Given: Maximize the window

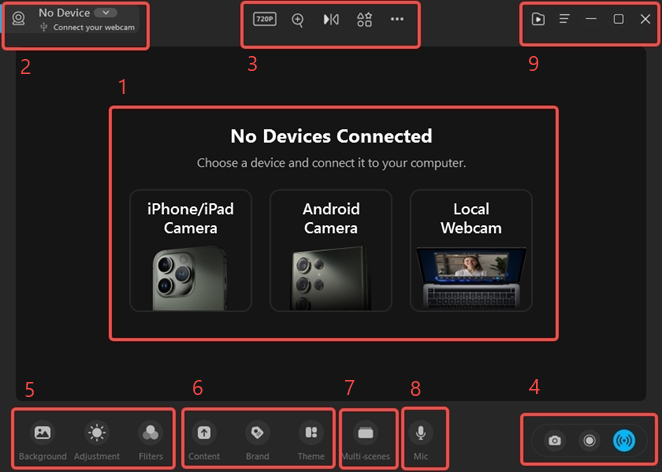Looking at the screenshot, I should click(x=619, y=19).
